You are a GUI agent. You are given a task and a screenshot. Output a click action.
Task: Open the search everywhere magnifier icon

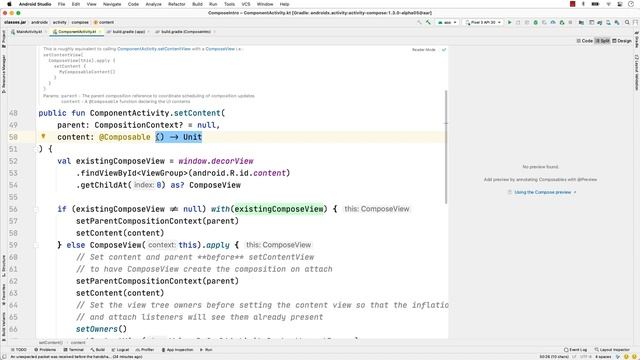click(x=627, y=22)
